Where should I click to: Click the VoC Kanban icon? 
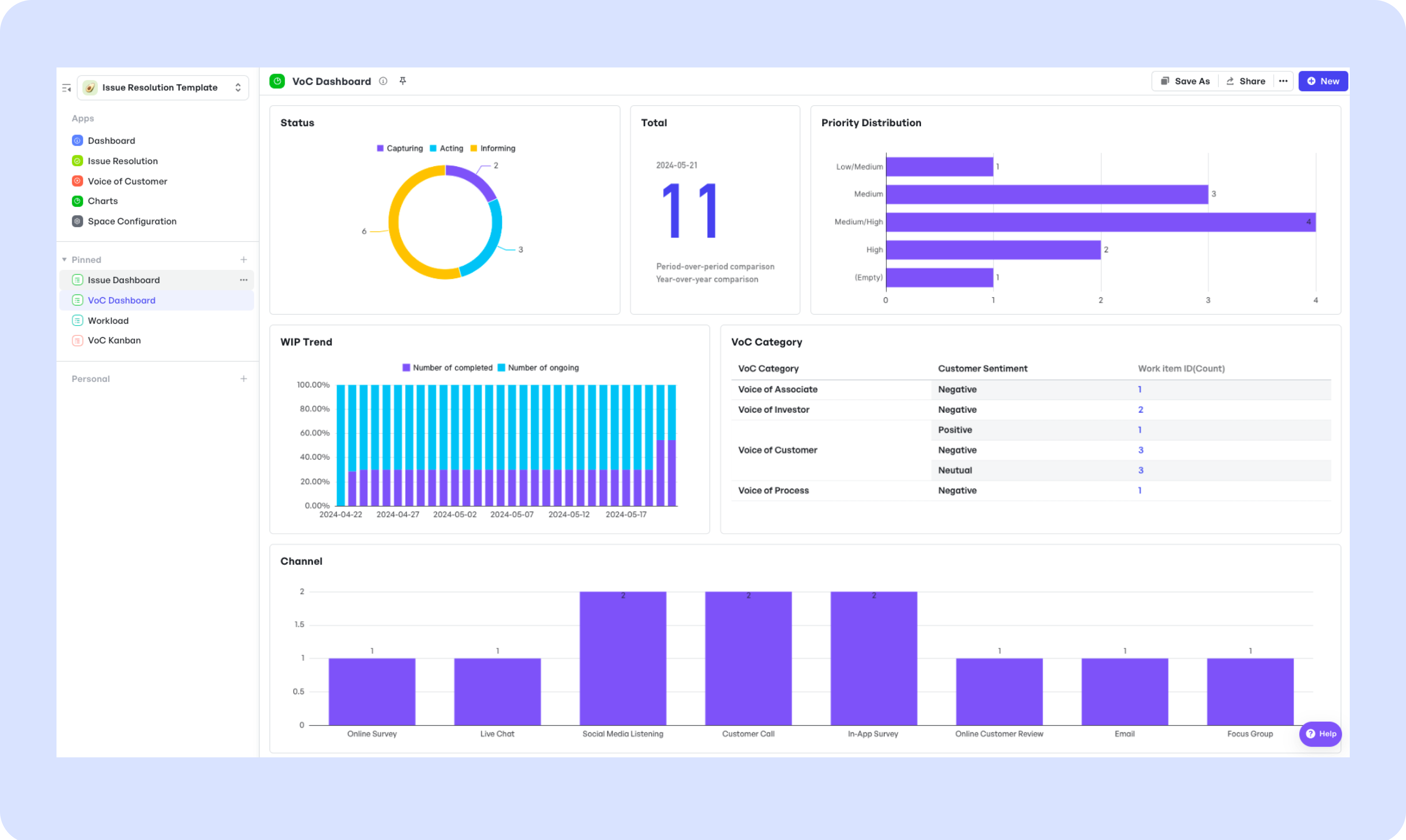[x=78, y=341]
